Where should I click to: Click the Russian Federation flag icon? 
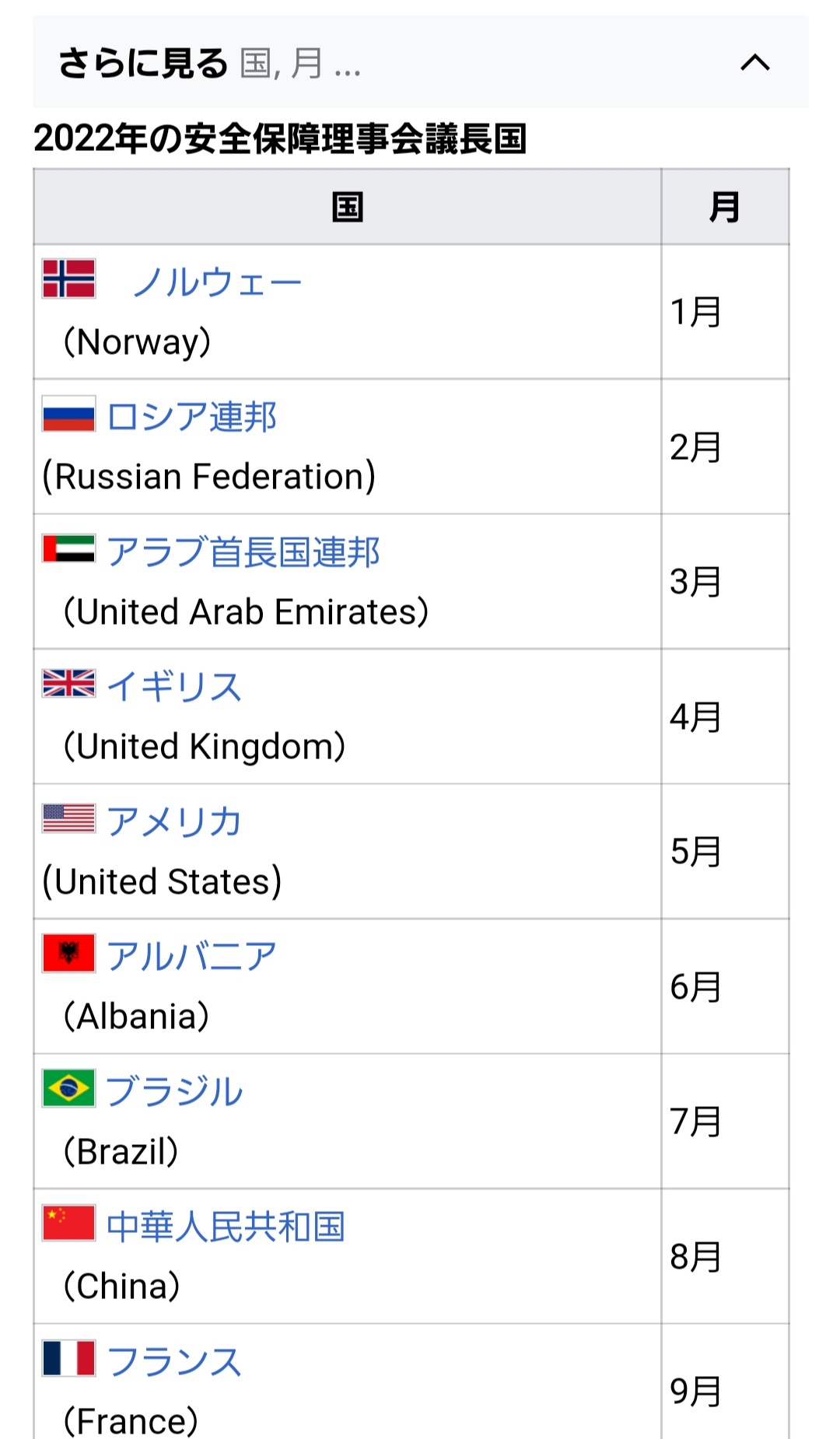click(69, 414)
